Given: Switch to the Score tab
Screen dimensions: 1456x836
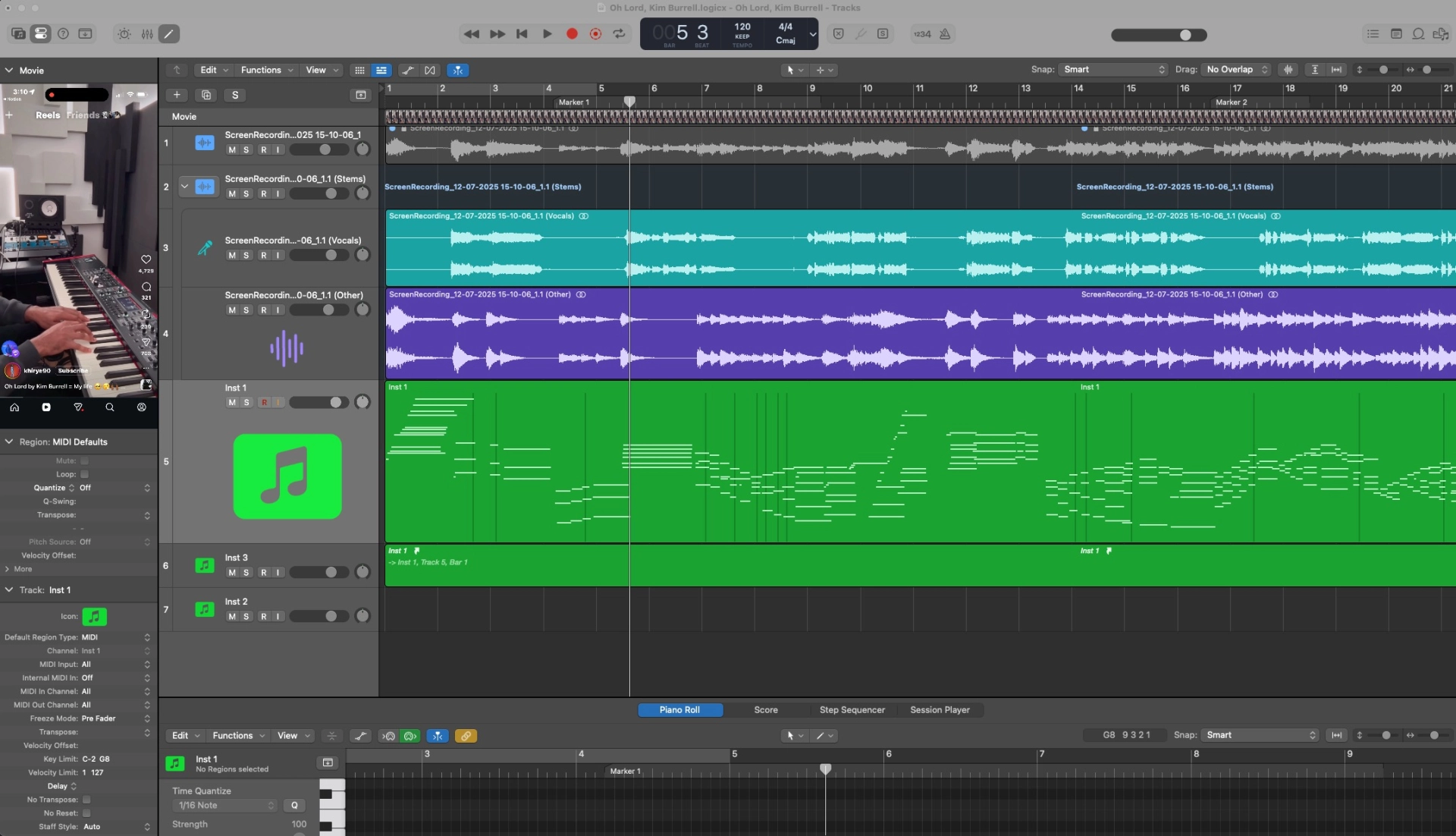Looking at the screenshot, I should (765, 710).
